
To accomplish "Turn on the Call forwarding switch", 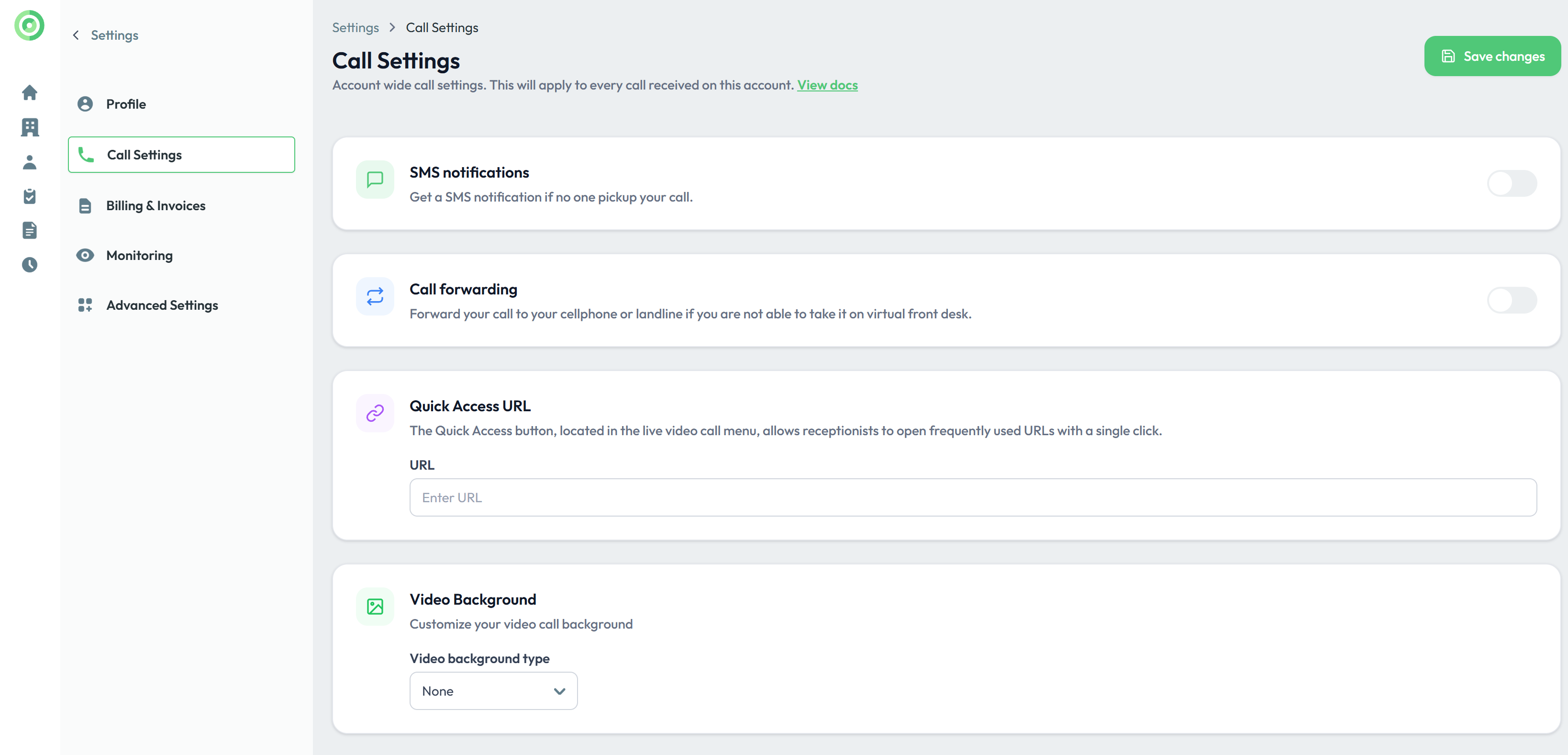I will click(x=1512, y=300).
